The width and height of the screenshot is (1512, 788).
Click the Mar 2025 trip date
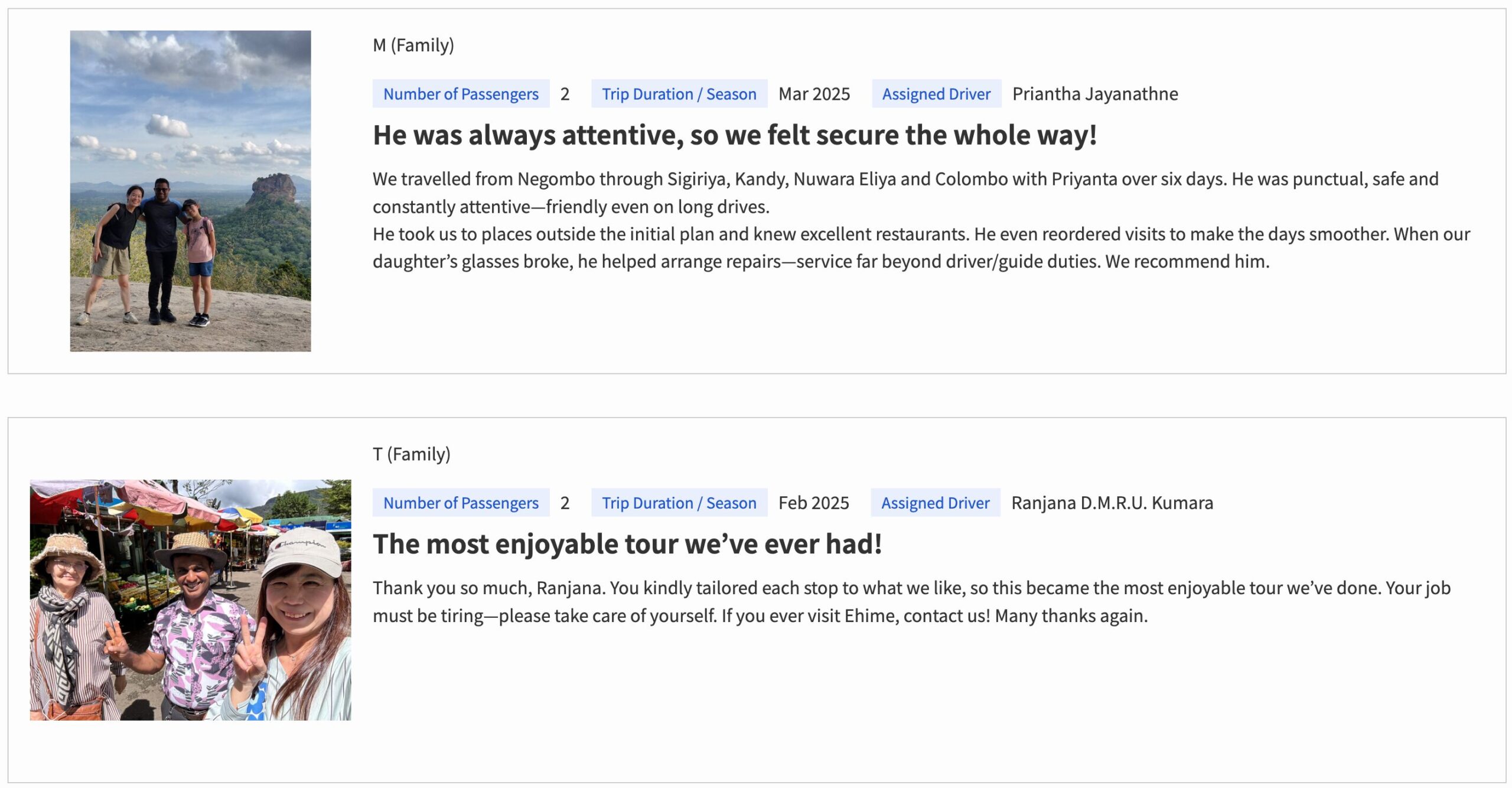point(814,94)
